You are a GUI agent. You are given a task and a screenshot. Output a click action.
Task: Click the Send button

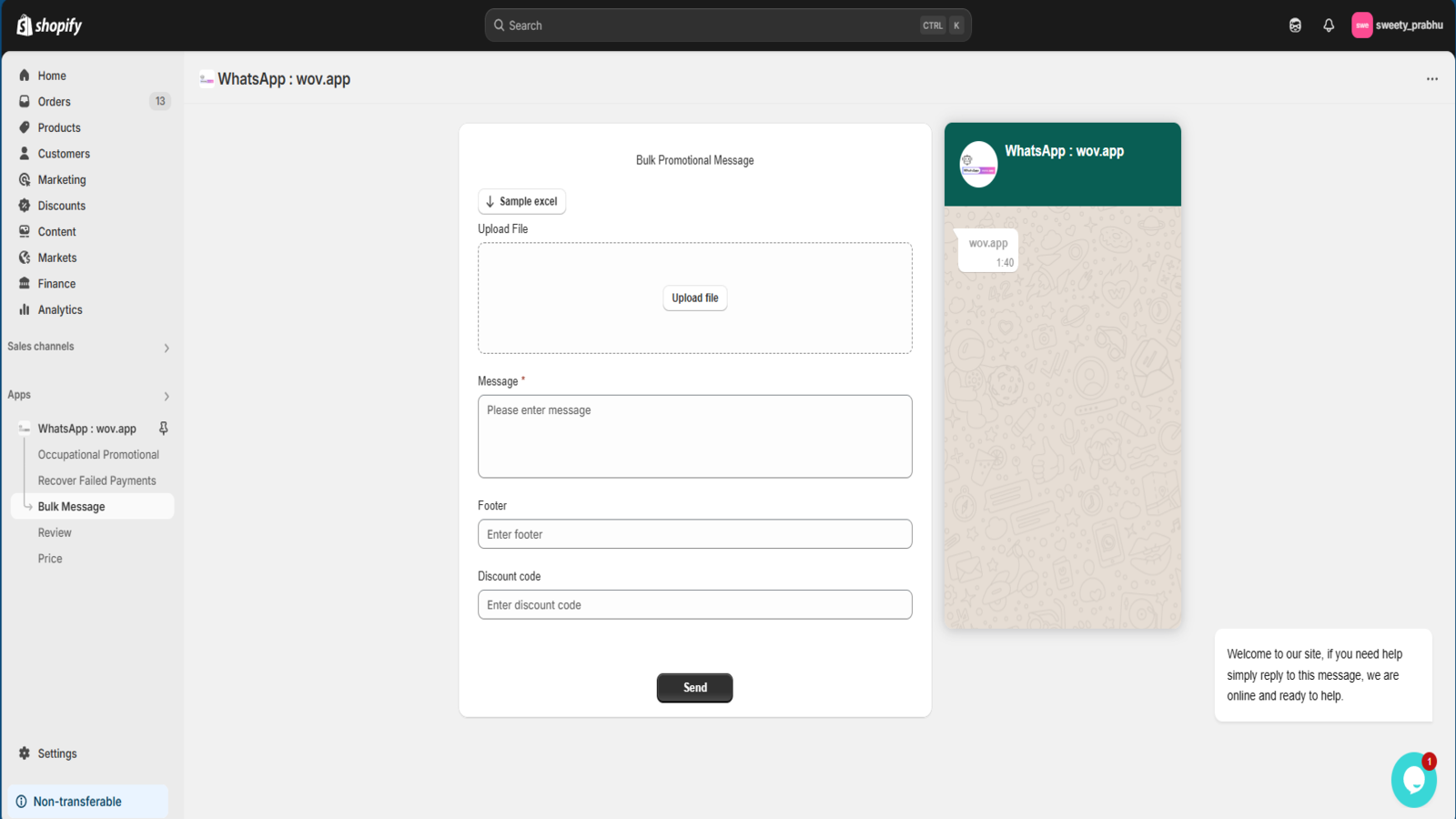click(695, 688)
